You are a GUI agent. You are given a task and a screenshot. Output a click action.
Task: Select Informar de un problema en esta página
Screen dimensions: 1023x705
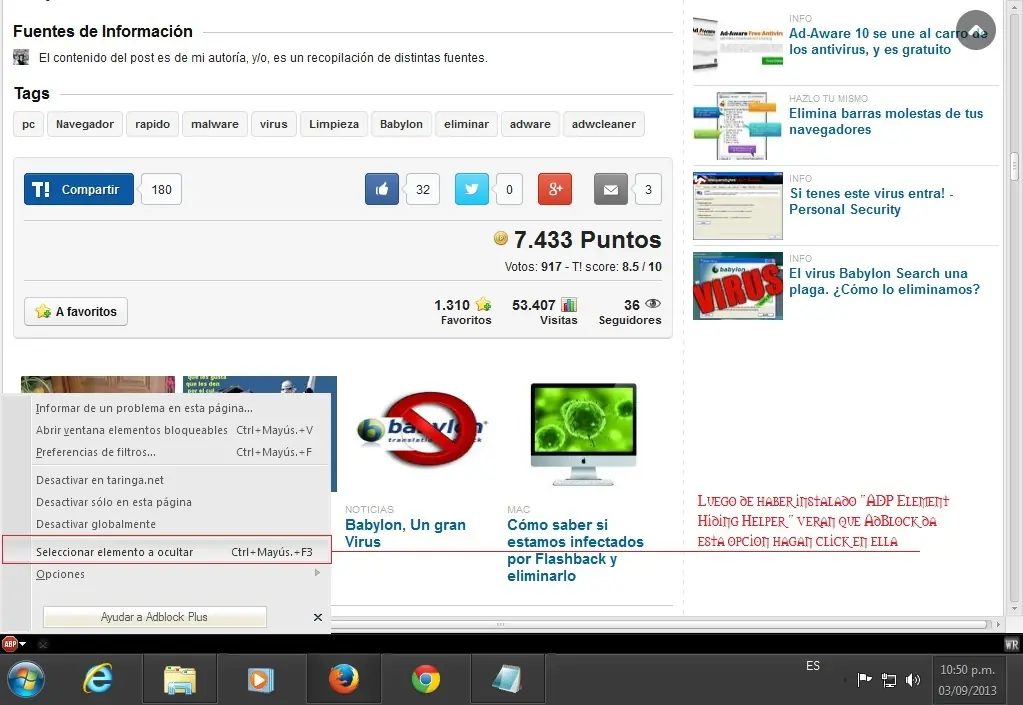pyautogui.click(x=167, y=408)
